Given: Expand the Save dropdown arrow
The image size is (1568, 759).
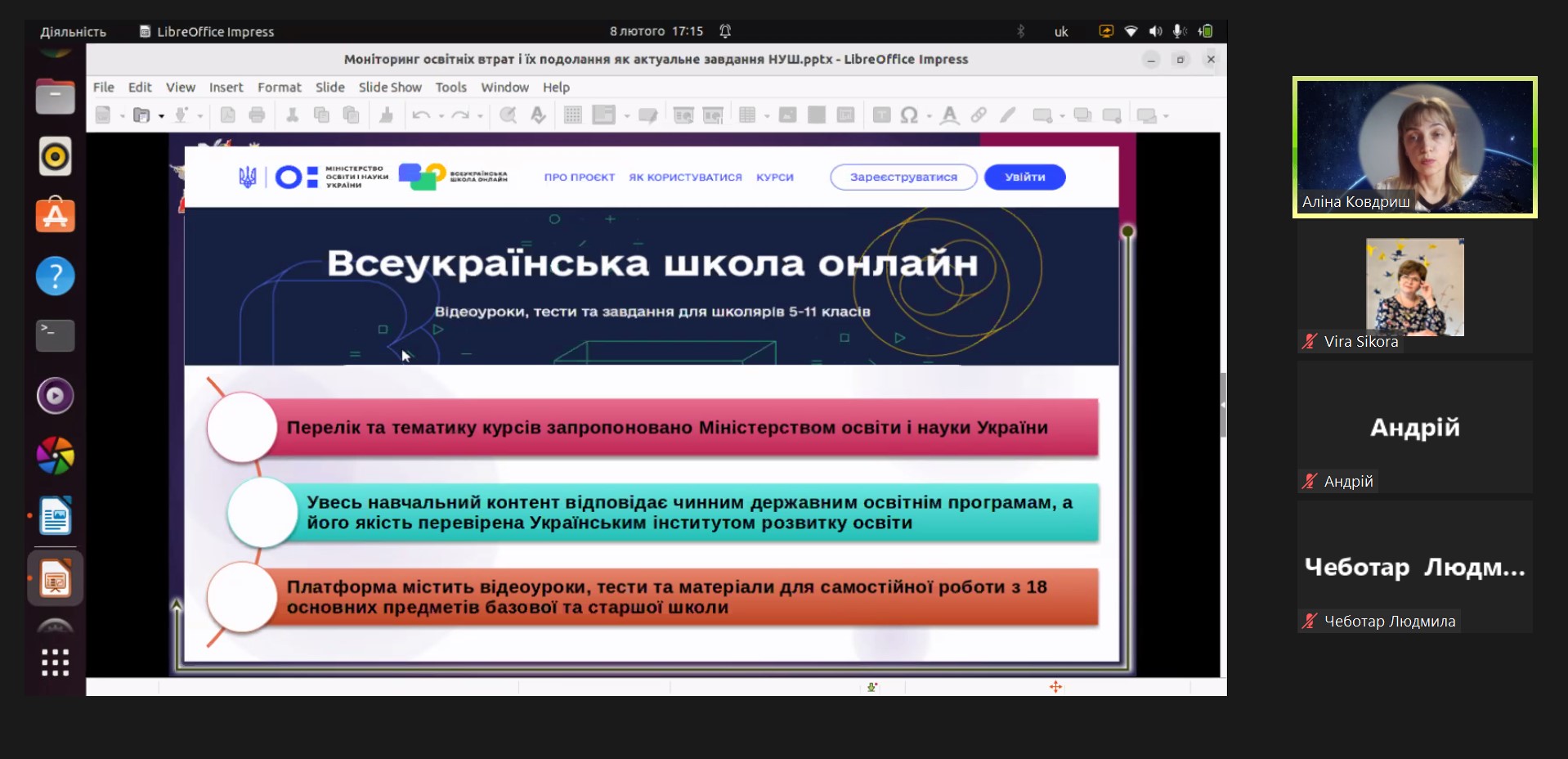Looking at the screenshot, I should point(200,116).
